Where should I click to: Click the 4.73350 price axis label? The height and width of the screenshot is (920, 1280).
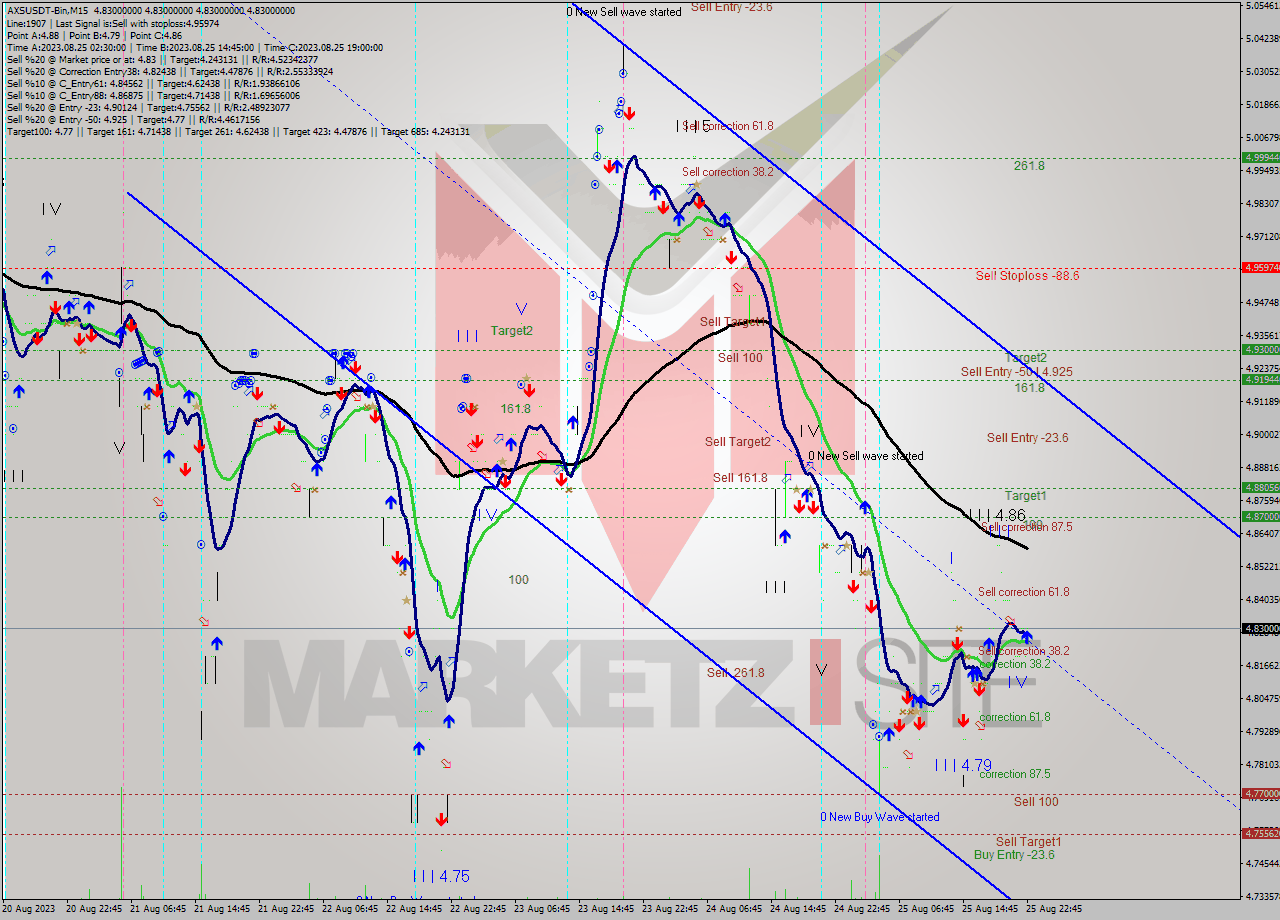click(1262, 896)
